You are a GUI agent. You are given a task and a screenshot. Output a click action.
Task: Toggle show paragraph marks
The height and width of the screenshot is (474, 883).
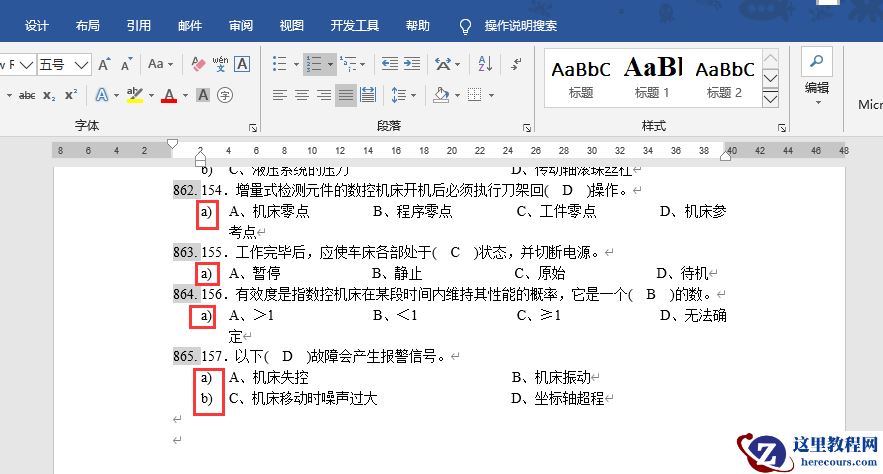[516, 64]
